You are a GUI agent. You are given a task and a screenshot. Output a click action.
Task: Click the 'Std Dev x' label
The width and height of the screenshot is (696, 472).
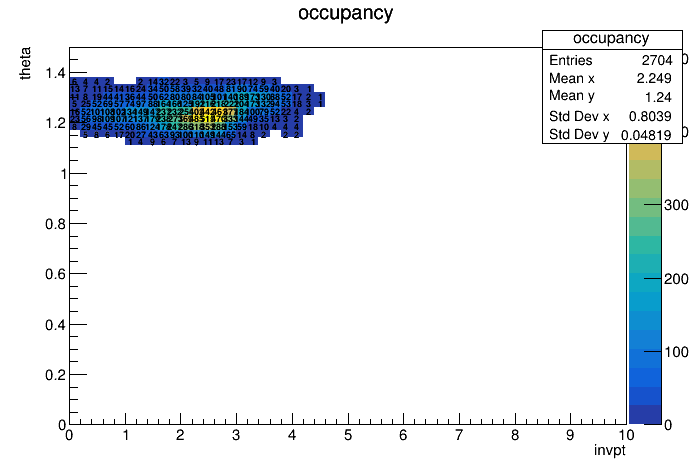click(x=579, y=116)
